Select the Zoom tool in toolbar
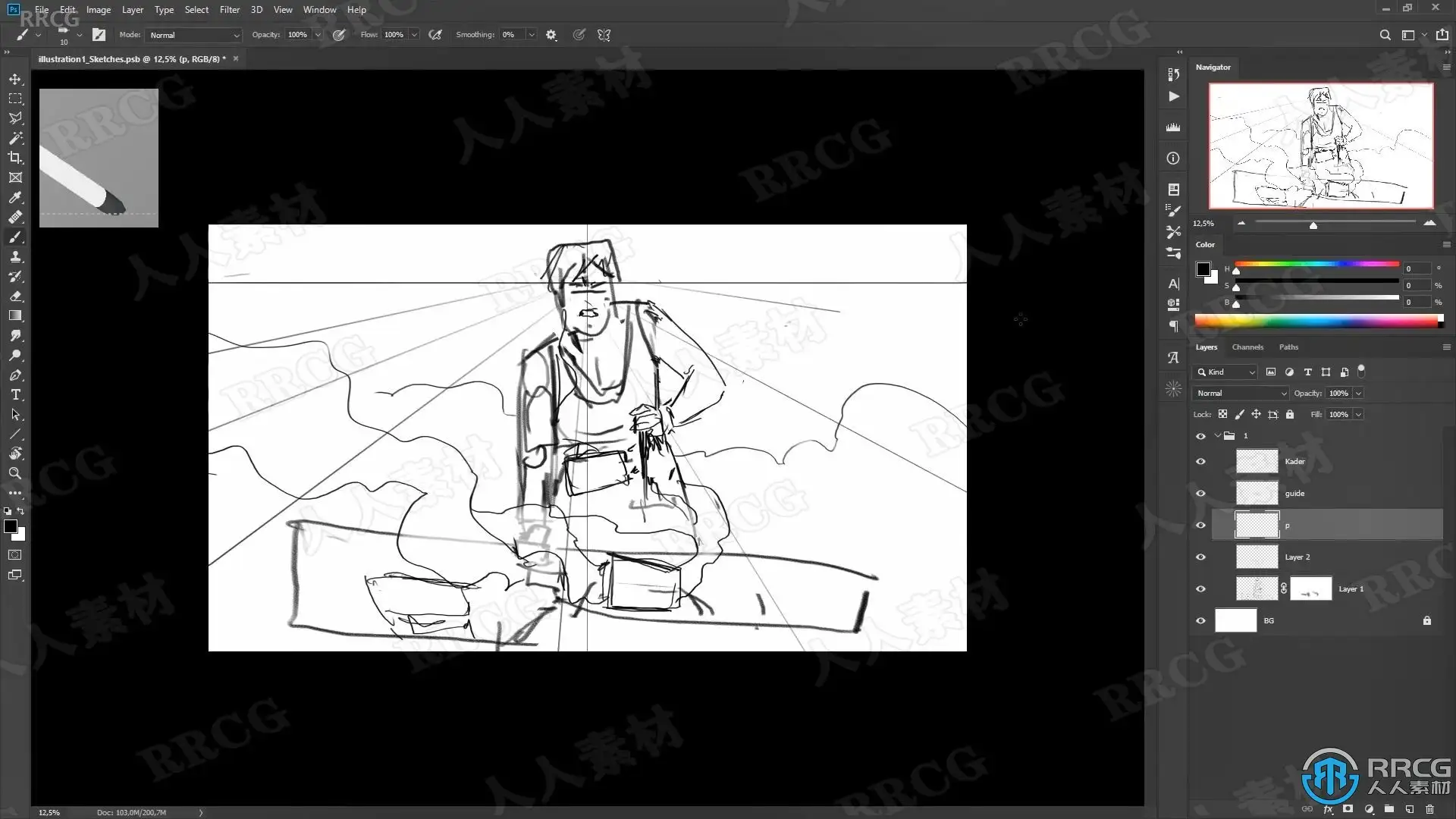1456x819 pixels. coord(15,473)
